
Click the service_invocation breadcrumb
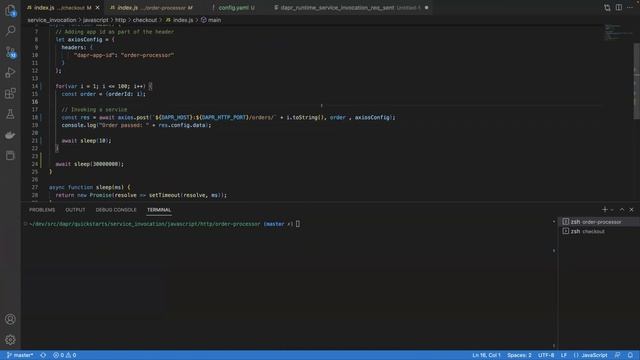pos(52,20)
